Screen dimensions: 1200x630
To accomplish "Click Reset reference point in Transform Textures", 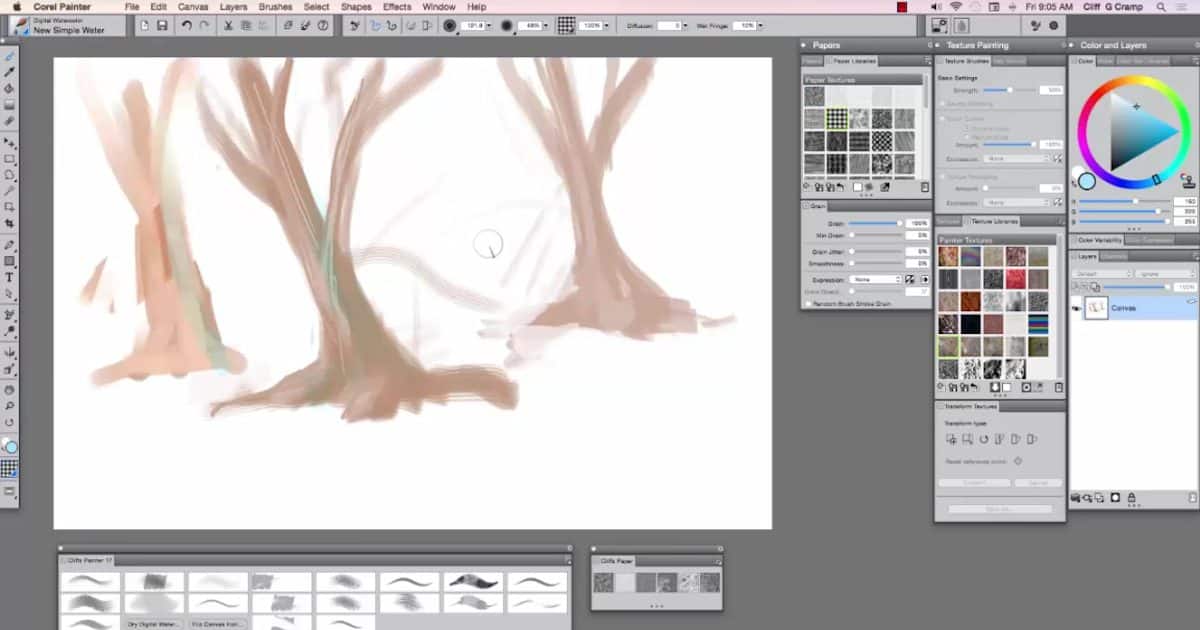I will coord(1018,461).
